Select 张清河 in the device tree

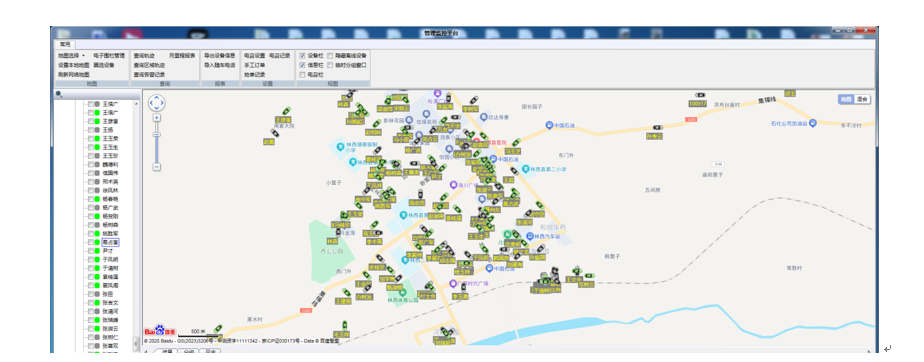tap(110, 311)
